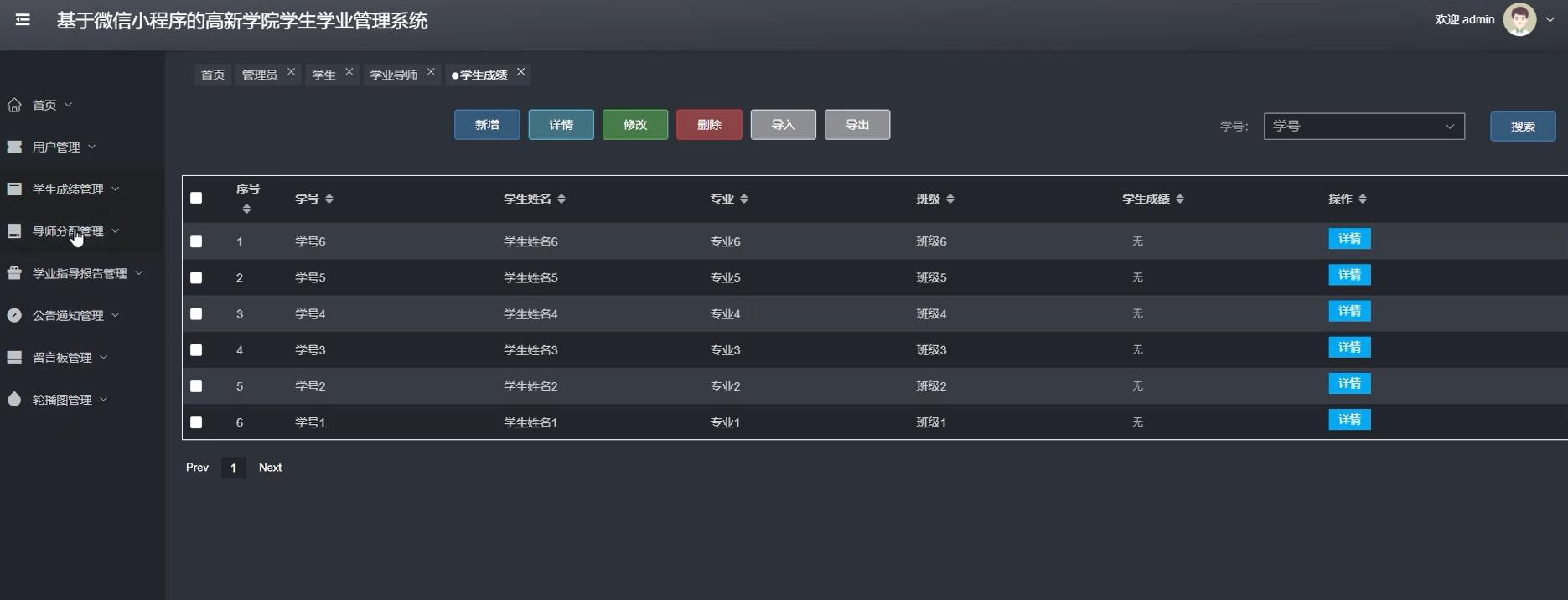Sort by 学生成绩 column arrows

pos(1180,199)
